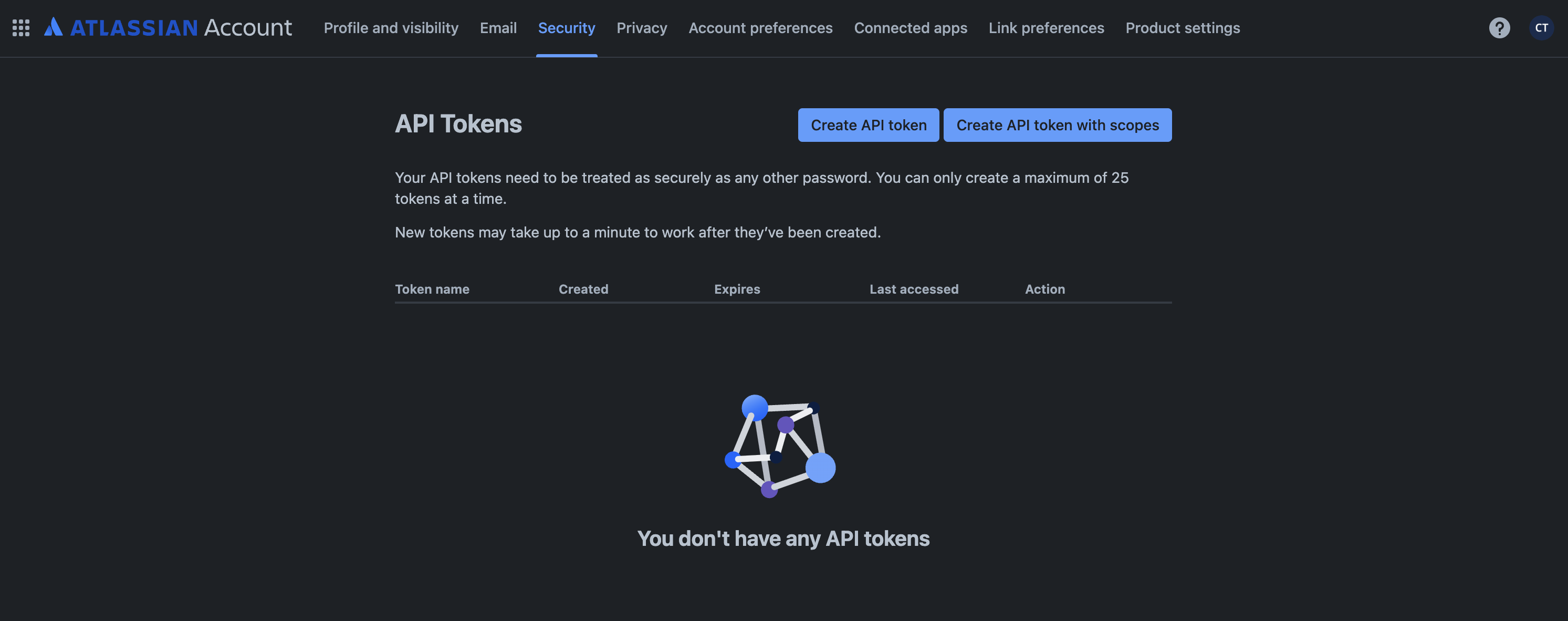Image resolution: width=1568 pixels, height=621 pixels.
Task: Go to Account preferences
Action: (x=760, y=27)
